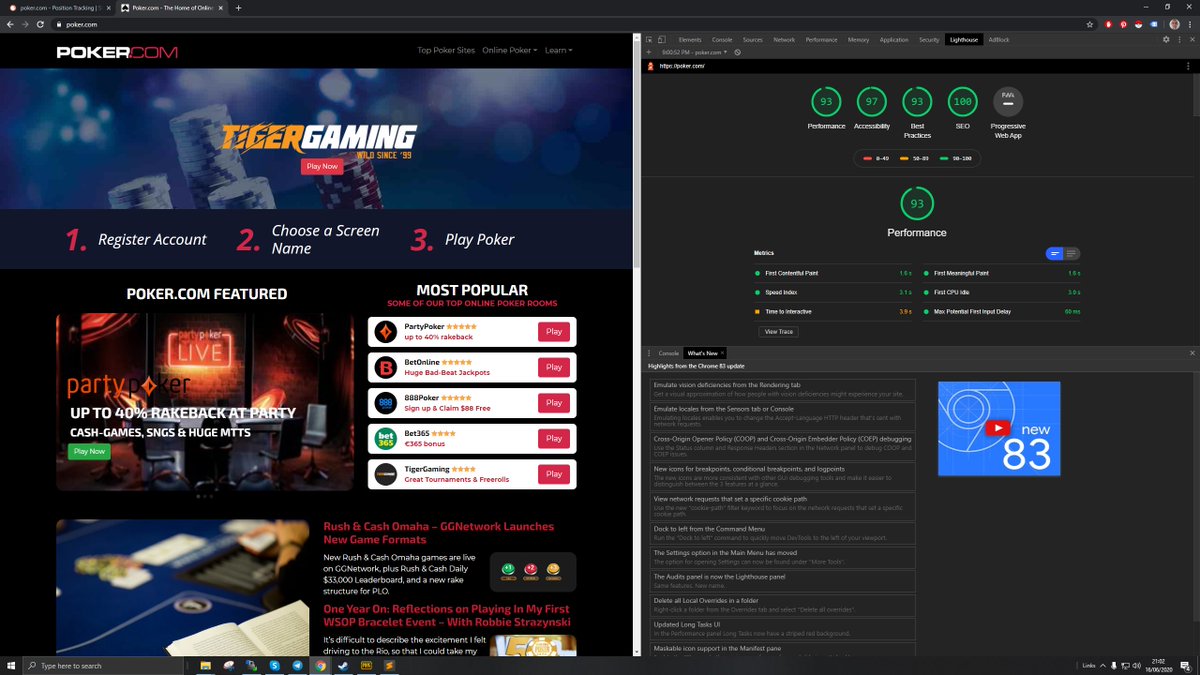Play the Chrome 83 YouTube video
This screenshot has width=1200, height=675.
point(996,428)
